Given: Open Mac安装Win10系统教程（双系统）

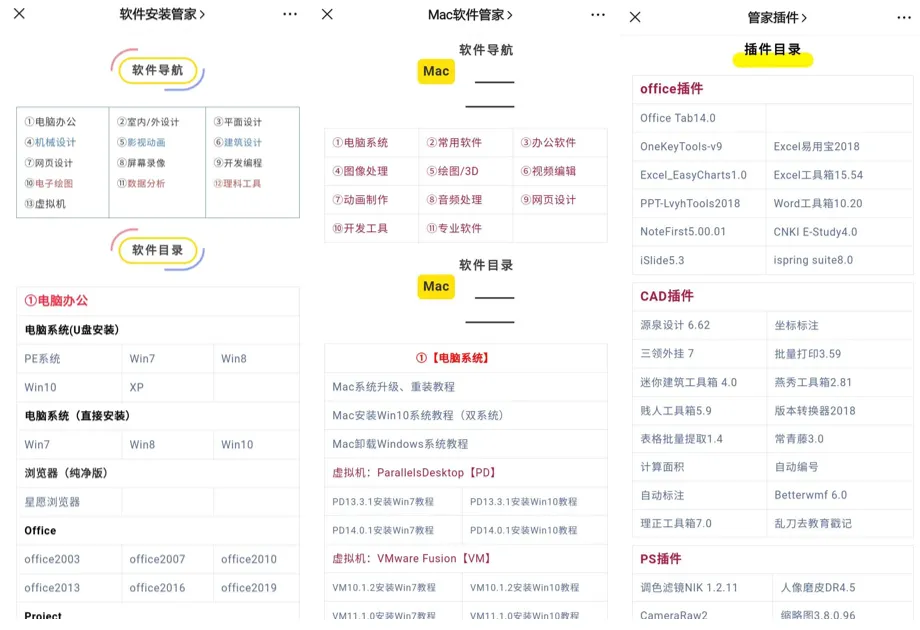Looking at the screenshot, I should [x=418, y=415].
